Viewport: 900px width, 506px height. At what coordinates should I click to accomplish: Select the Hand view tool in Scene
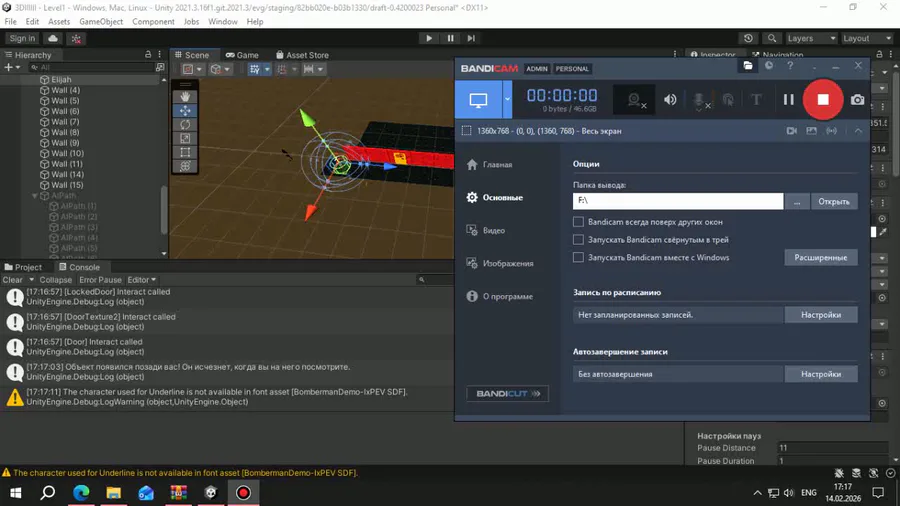point(185,97)
